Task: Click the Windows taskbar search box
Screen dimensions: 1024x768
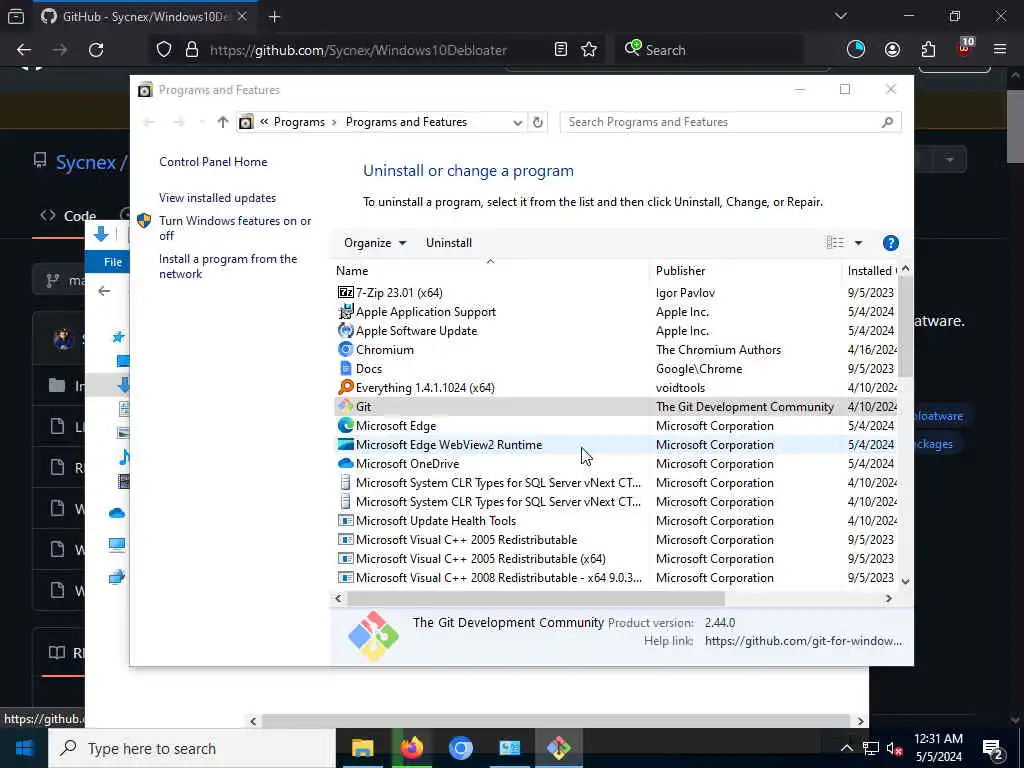Action: point(192,748)
